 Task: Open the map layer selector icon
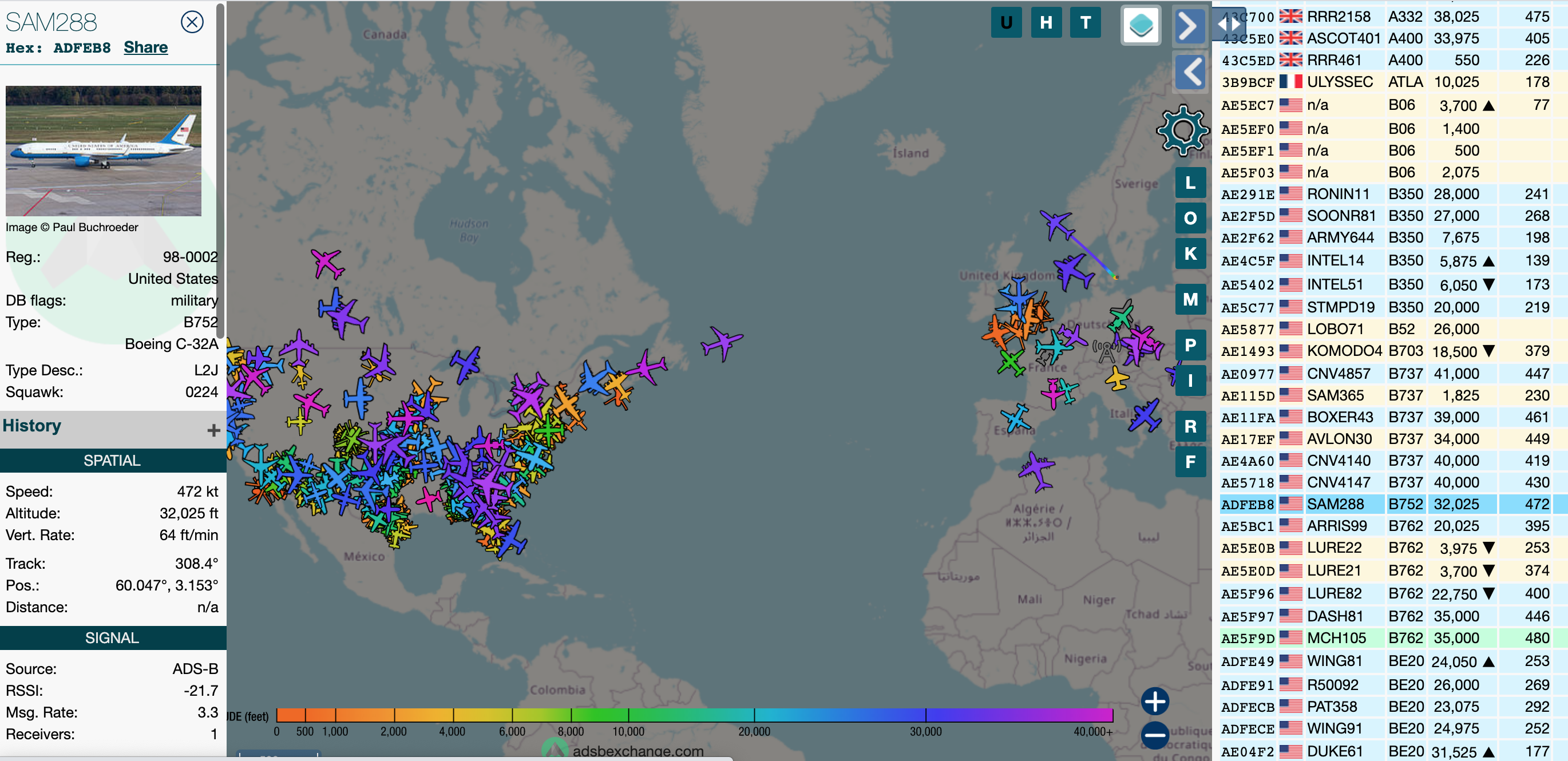(1141, 25)
